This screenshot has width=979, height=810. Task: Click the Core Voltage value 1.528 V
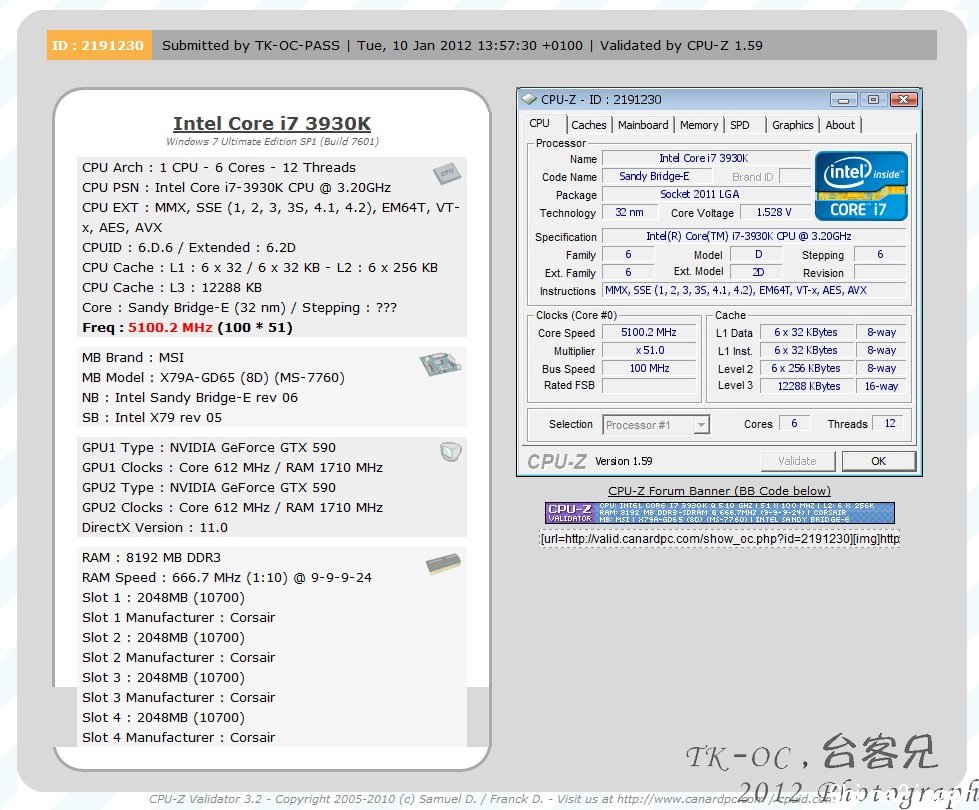click(775, 212)
